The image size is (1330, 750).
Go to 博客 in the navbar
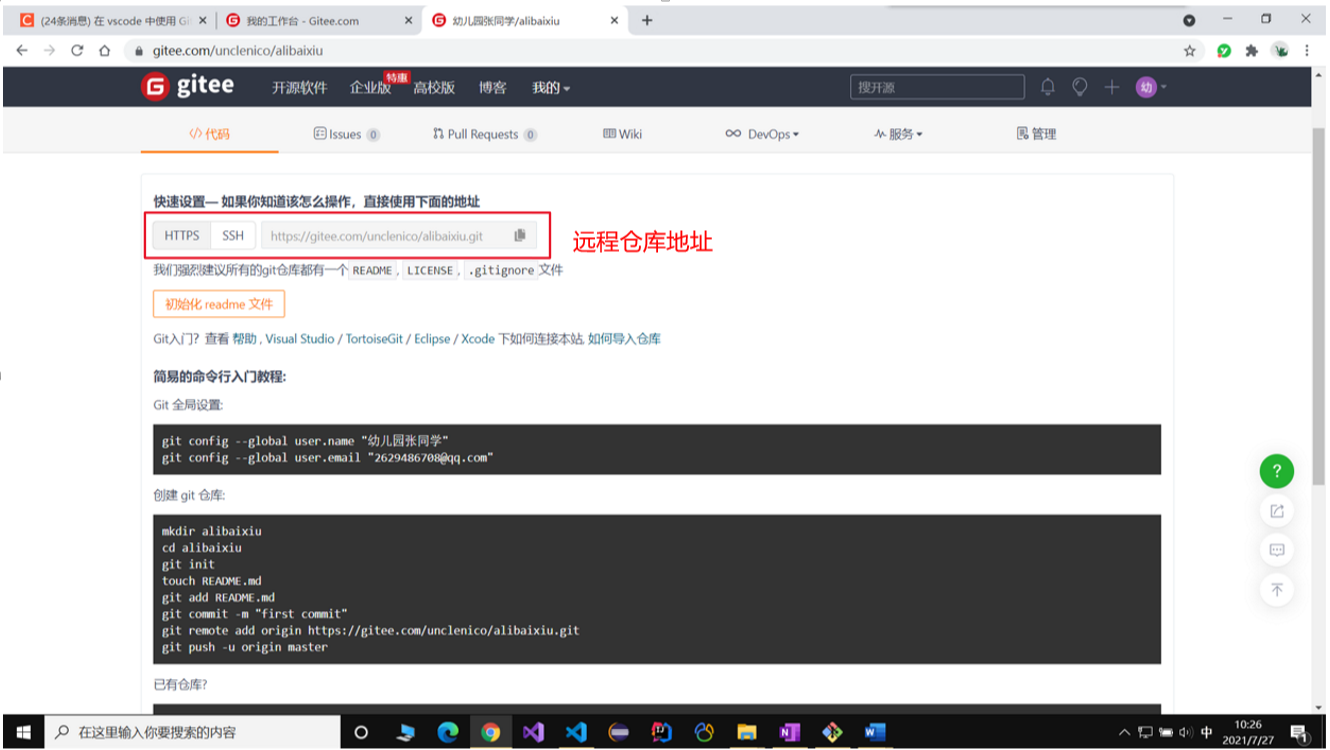point(492,88)
